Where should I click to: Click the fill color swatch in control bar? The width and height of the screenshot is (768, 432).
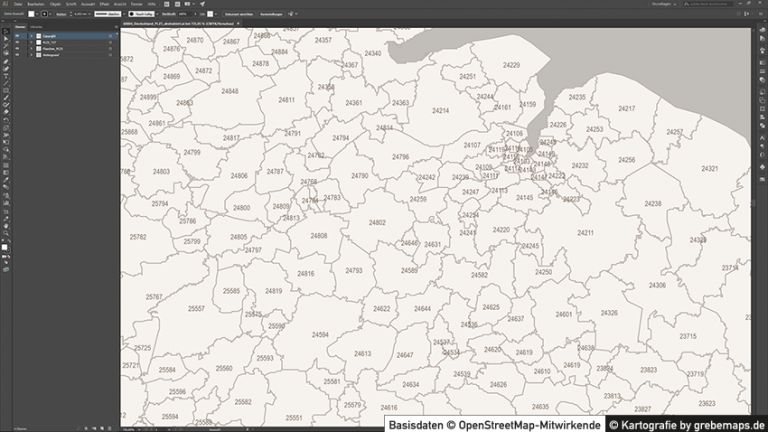[32, 14]
